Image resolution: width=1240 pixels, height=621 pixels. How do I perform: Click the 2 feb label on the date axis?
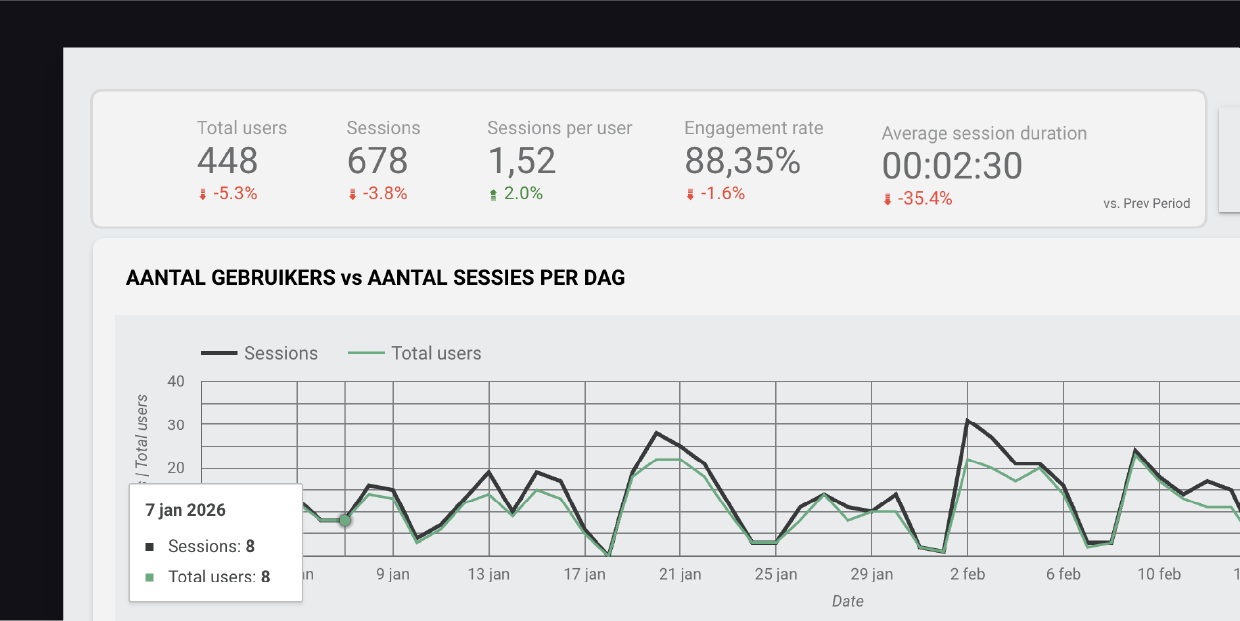(967, 574)
